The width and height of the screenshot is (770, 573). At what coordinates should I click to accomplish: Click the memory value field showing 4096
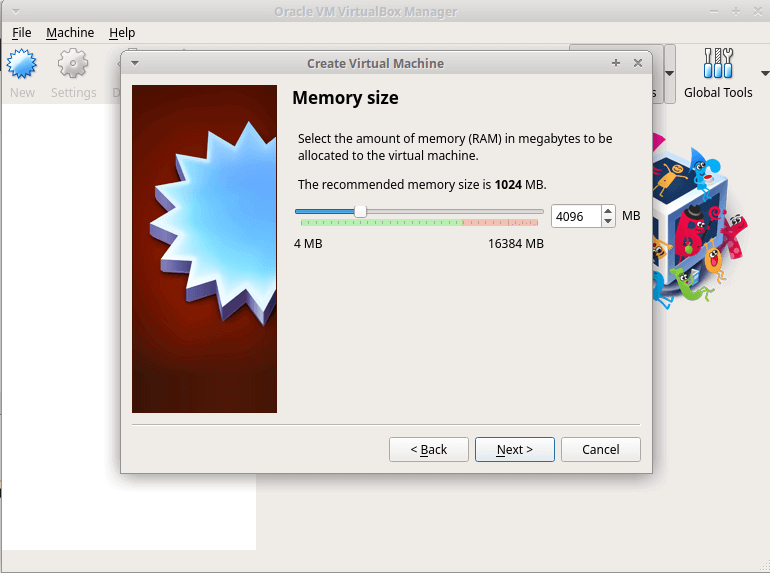(x=576, y=216)
